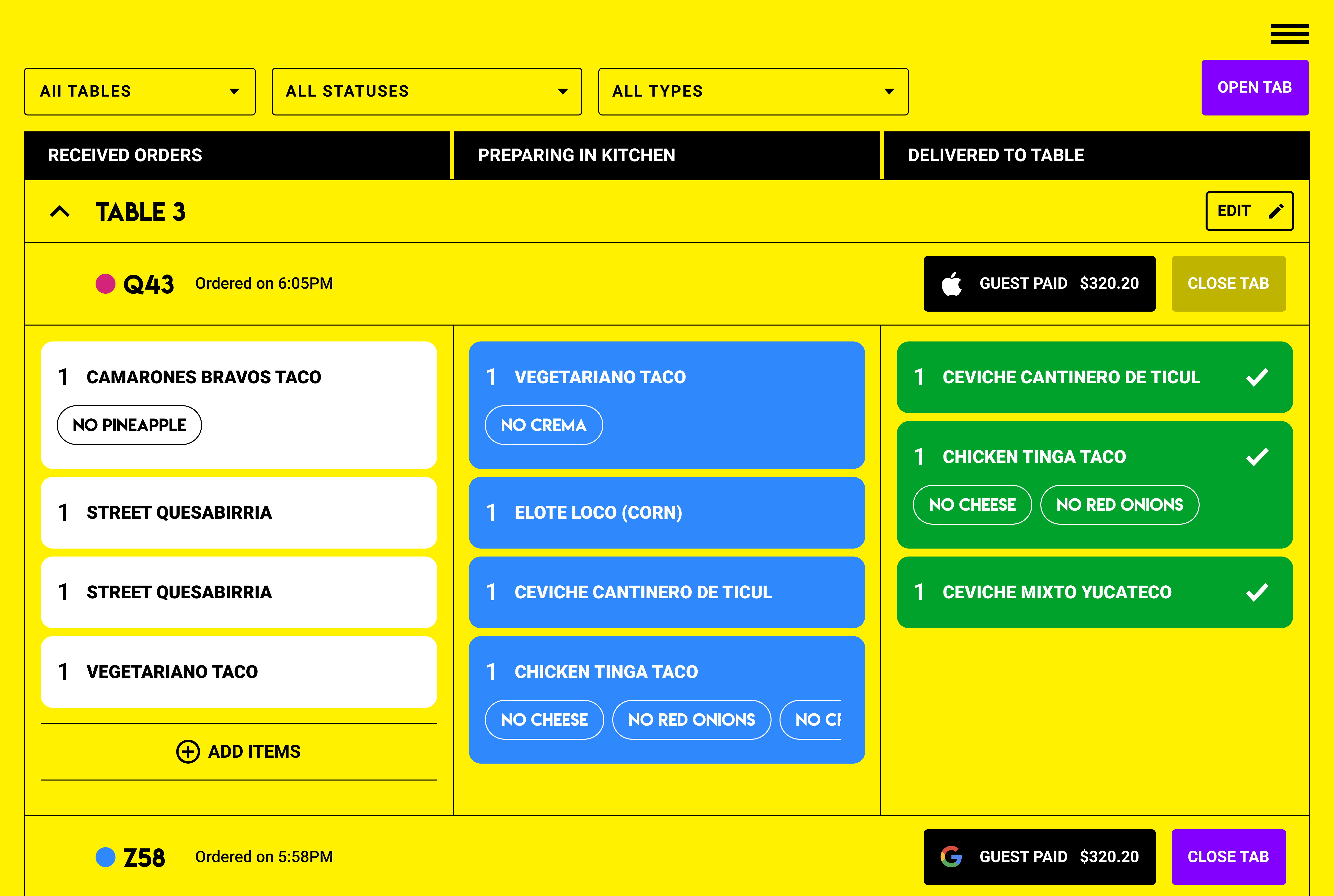Click 'Ordered on 6:05PM' text
The image size is (1334, 896).
264,283
